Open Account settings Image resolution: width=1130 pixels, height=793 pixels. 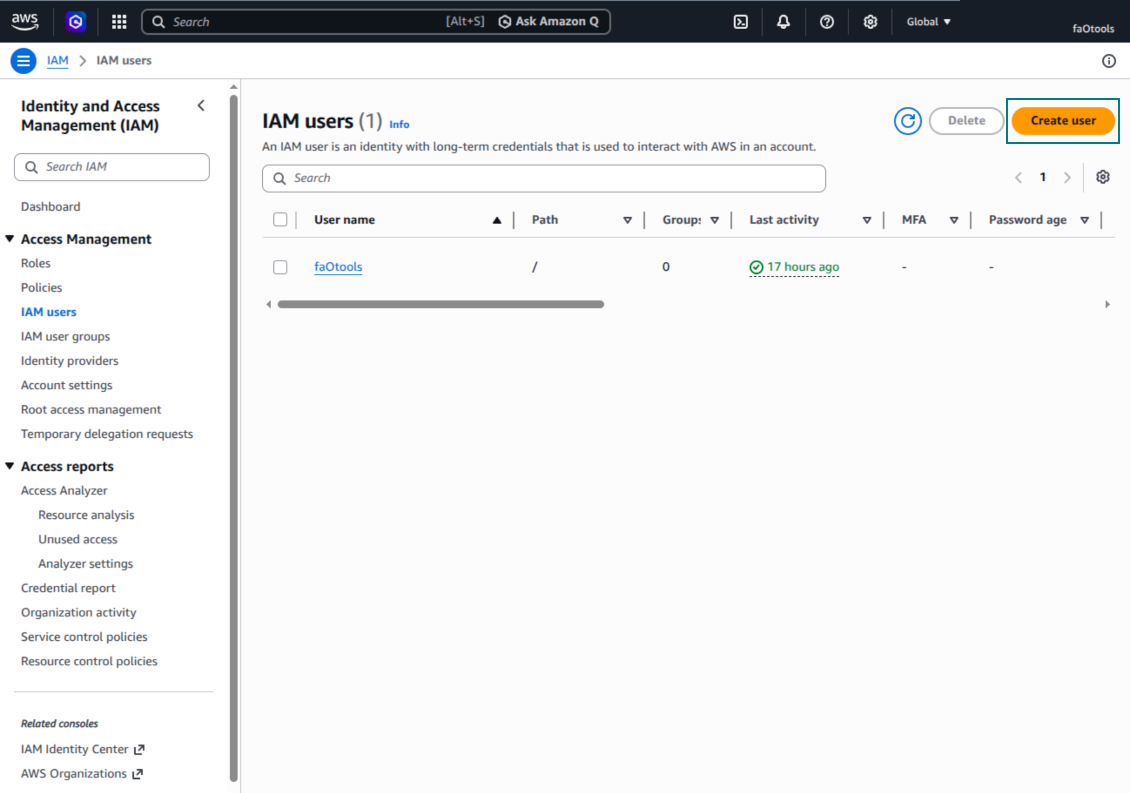(66, 385)
